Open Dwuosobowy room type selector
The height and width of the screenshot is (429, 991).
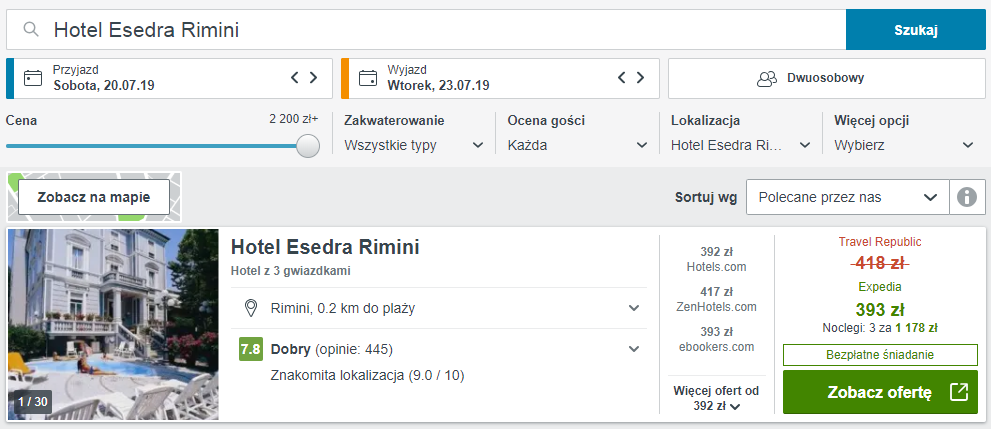point(826,78)
